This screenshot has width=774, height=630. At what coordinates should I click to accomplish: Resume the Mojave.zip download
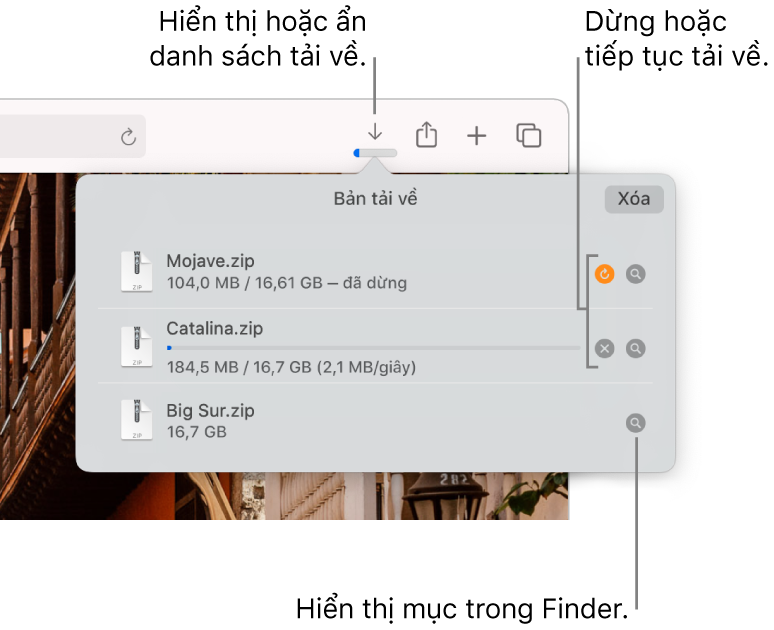tap(605, 274)
